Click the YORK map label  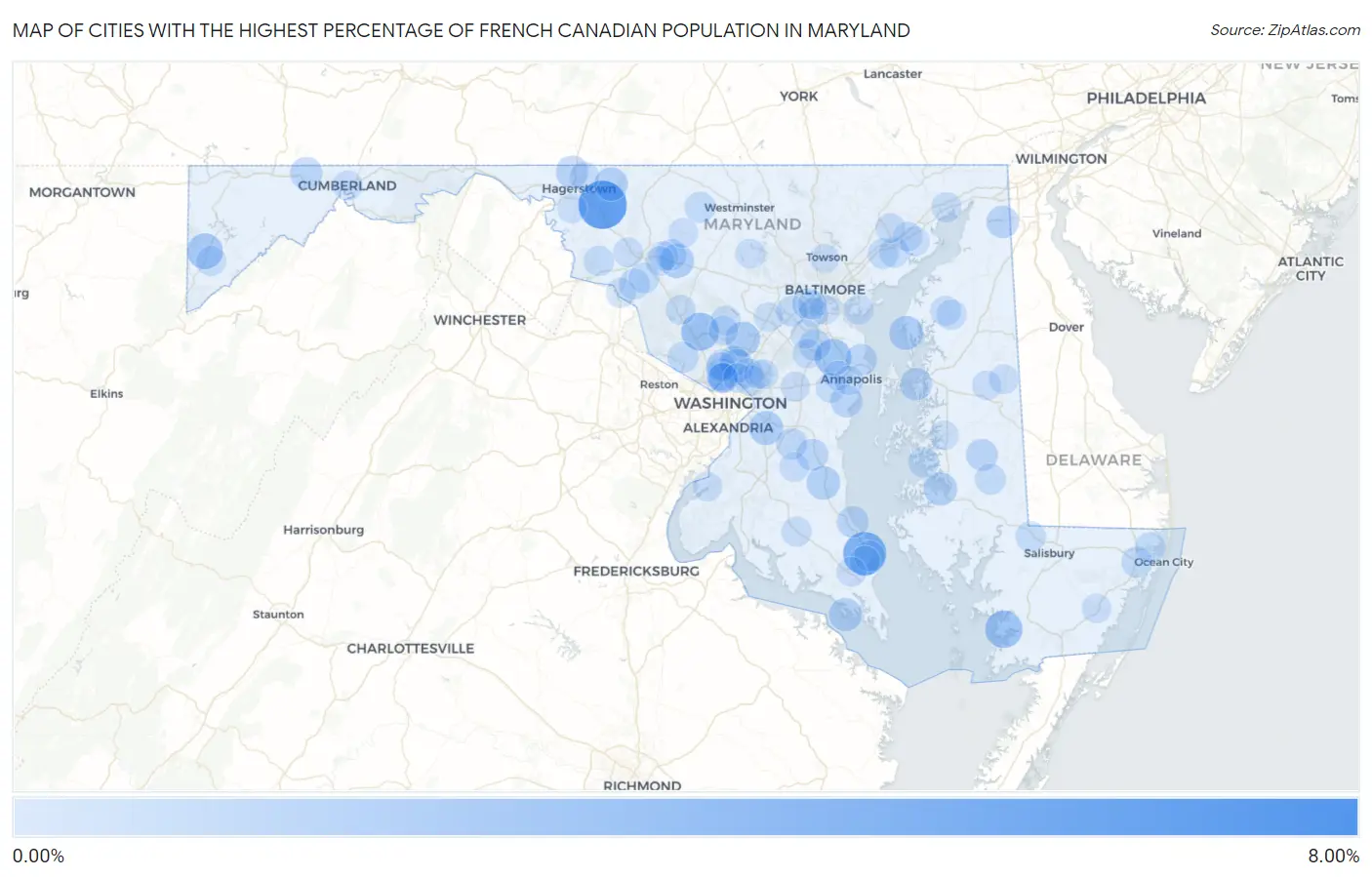click(798, 96)
